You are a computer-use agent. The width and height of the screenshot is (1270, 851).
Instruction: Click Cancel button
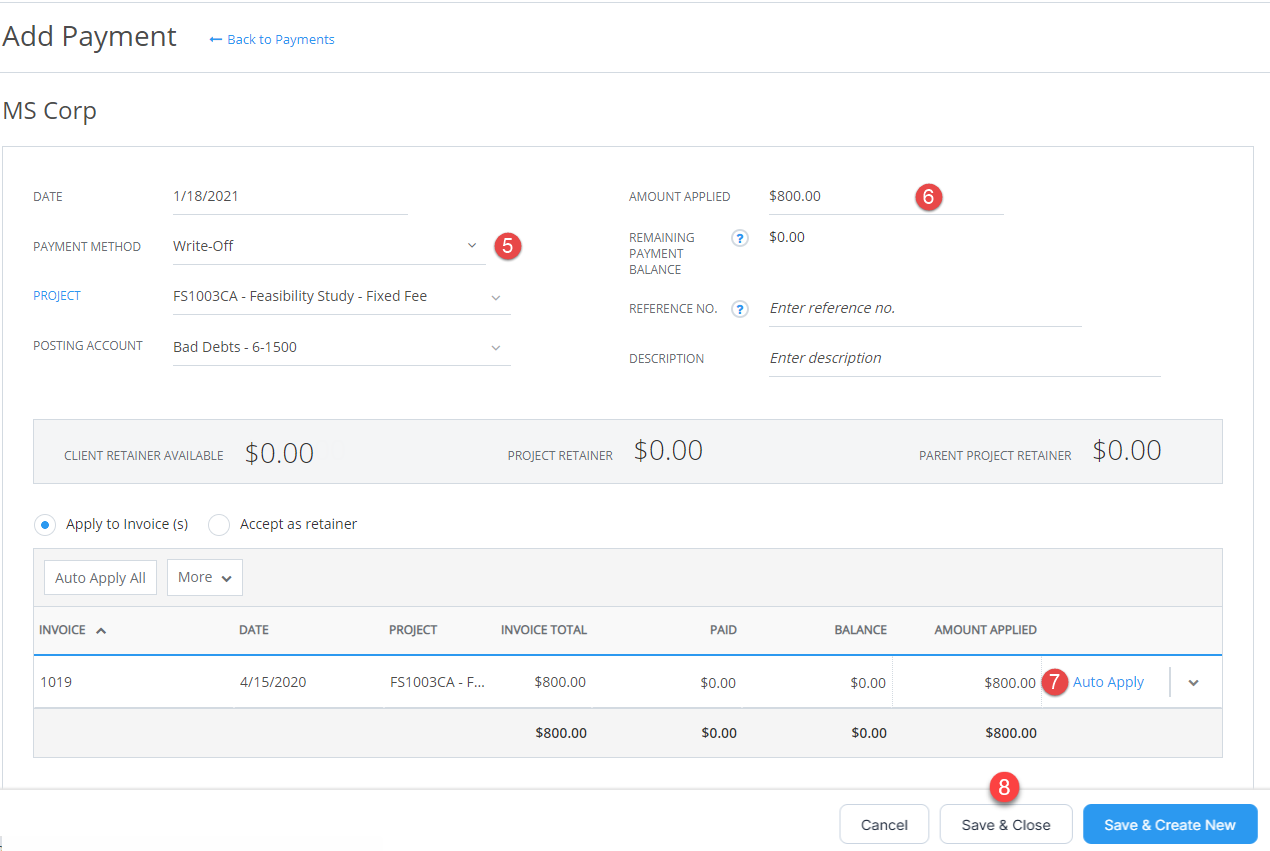point(884,825)
